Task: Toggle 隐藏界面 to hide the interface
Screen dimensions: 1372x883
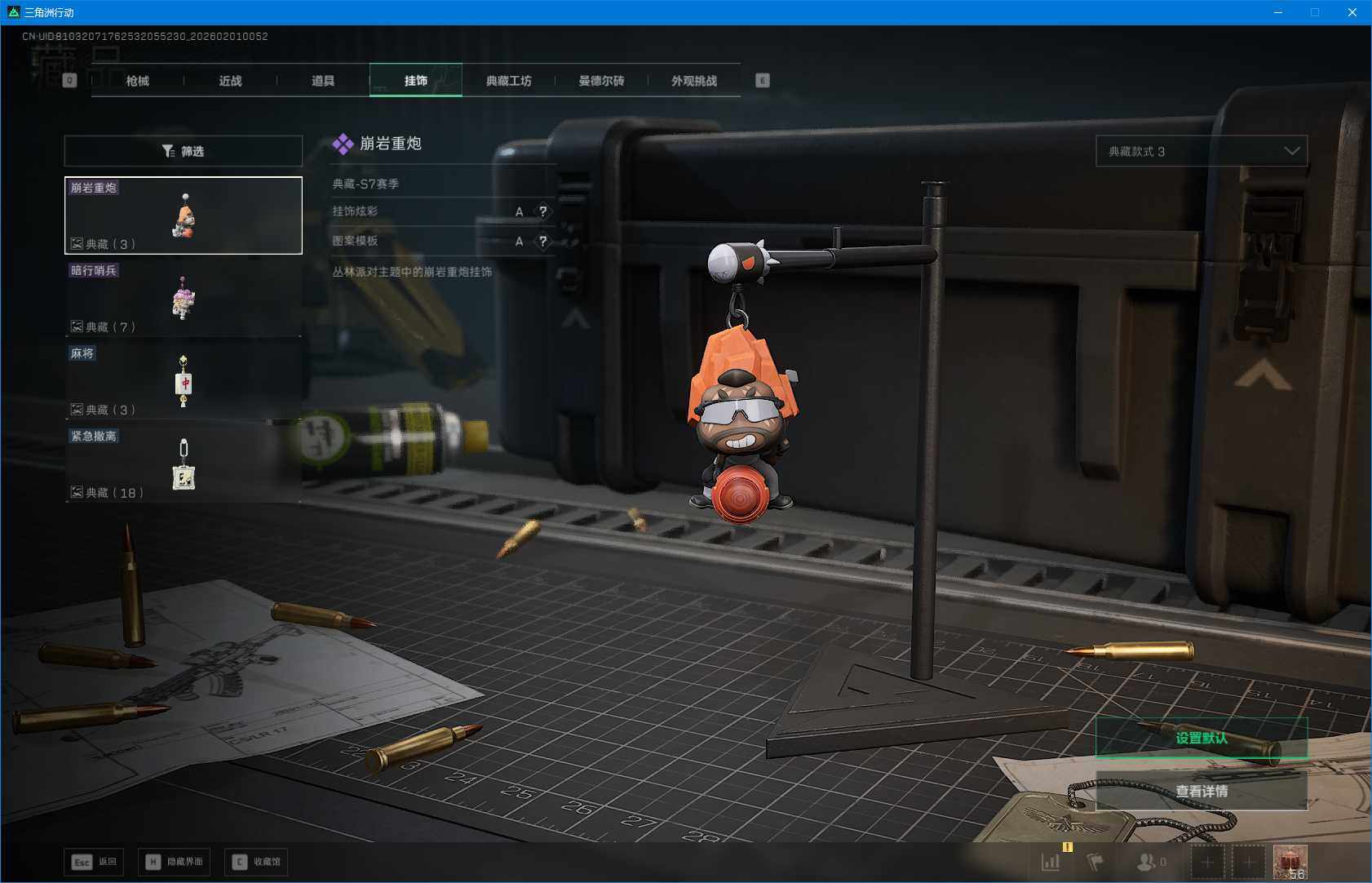Action: point(175,862)
